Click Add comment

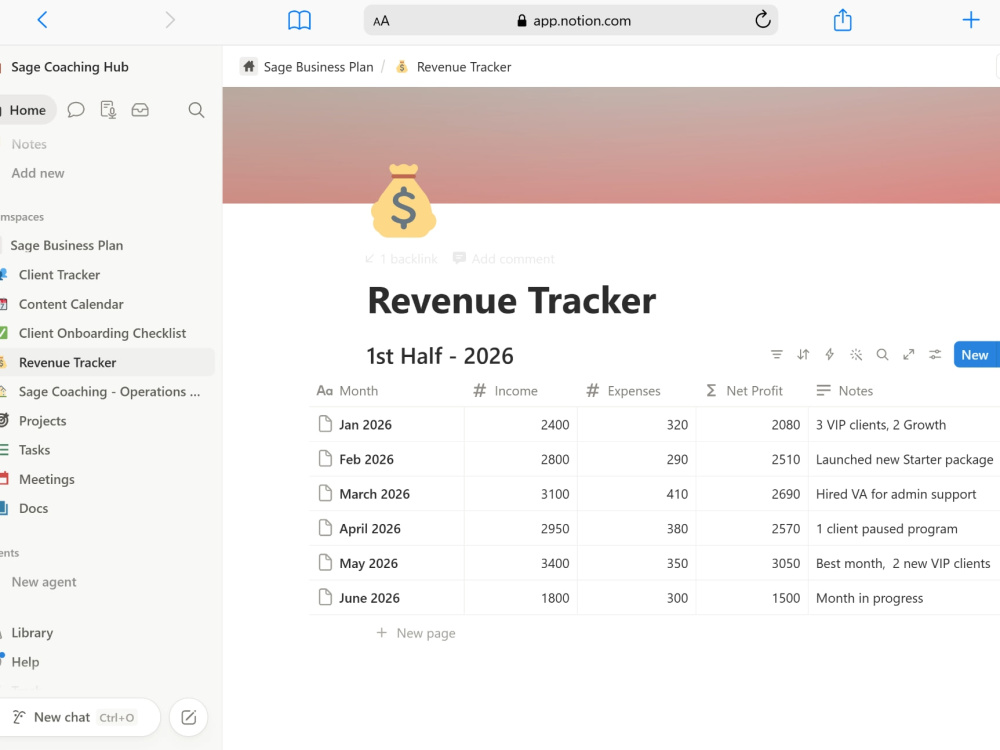point(504,259)
